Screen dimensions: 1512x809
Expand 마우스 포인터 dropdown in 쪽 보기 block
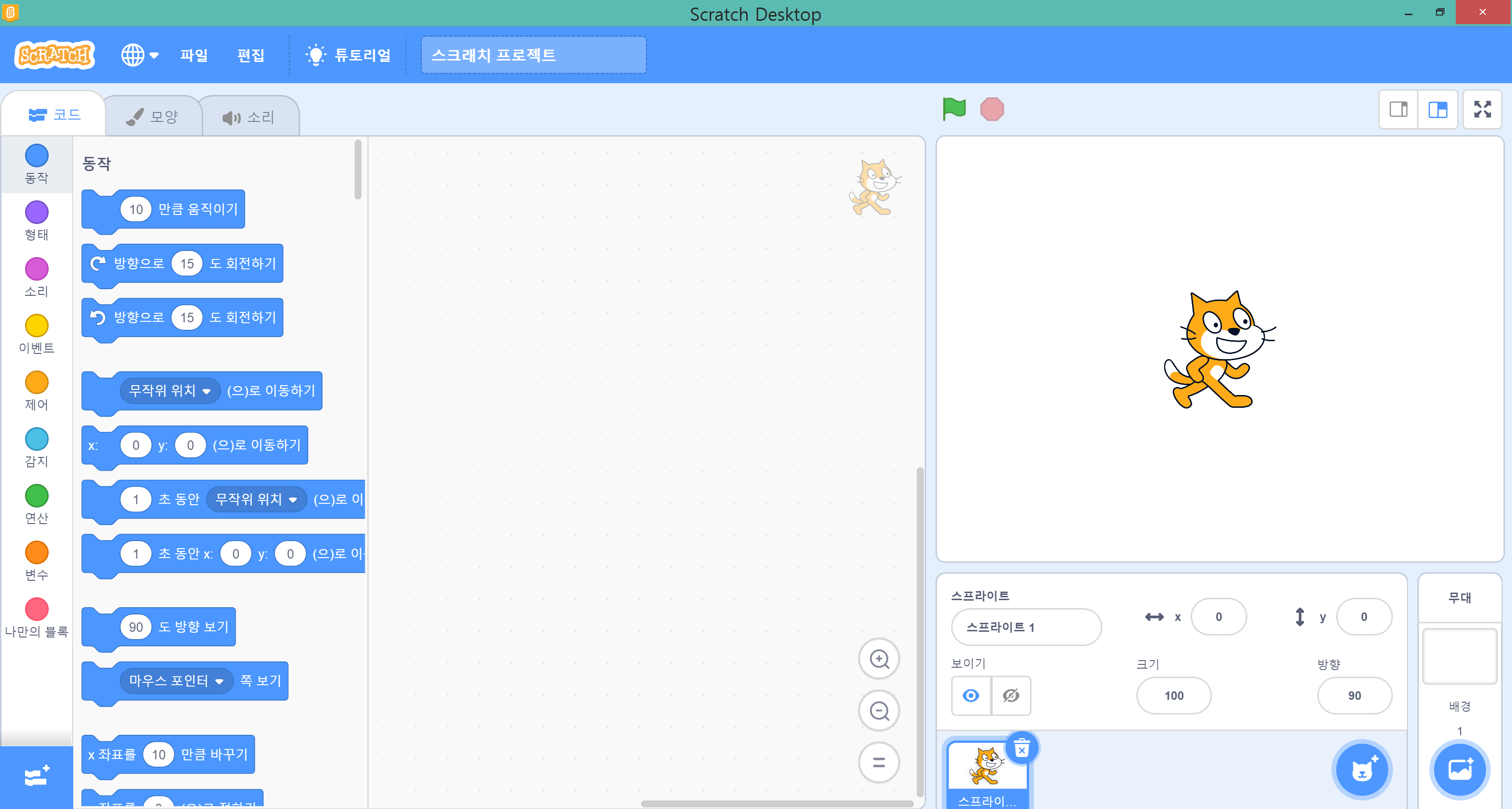click(x=219, y=681)
